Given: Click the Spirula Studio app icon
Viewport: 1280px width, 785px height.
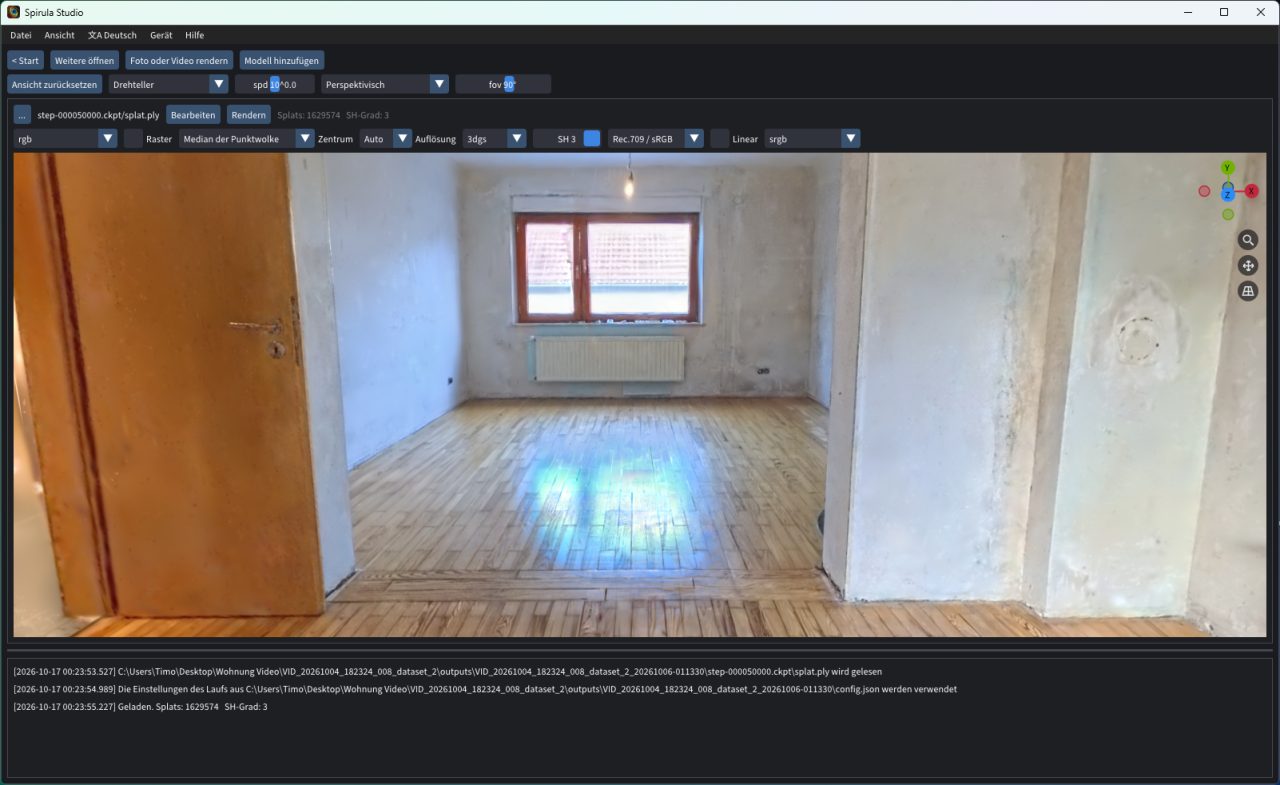Looking at the screenshot, I should (x=13, y=12).
